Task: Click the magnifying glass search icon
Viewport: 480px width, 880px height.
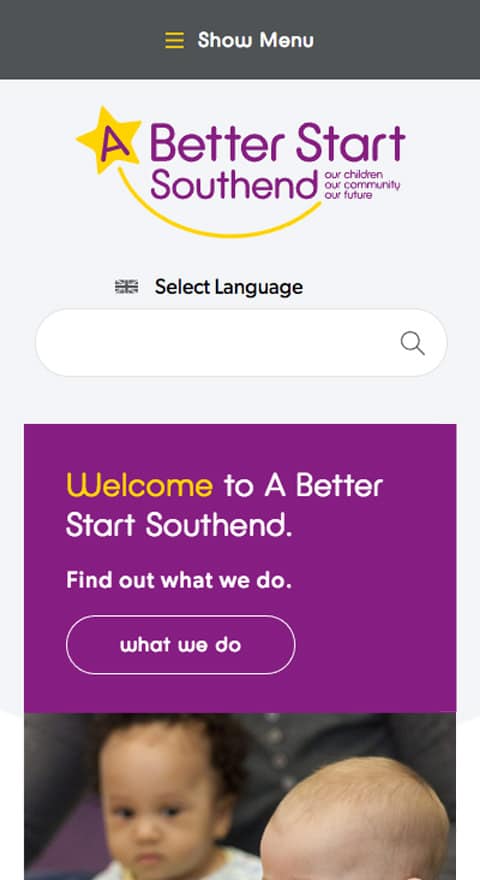Action: click(x=412, y=343)
